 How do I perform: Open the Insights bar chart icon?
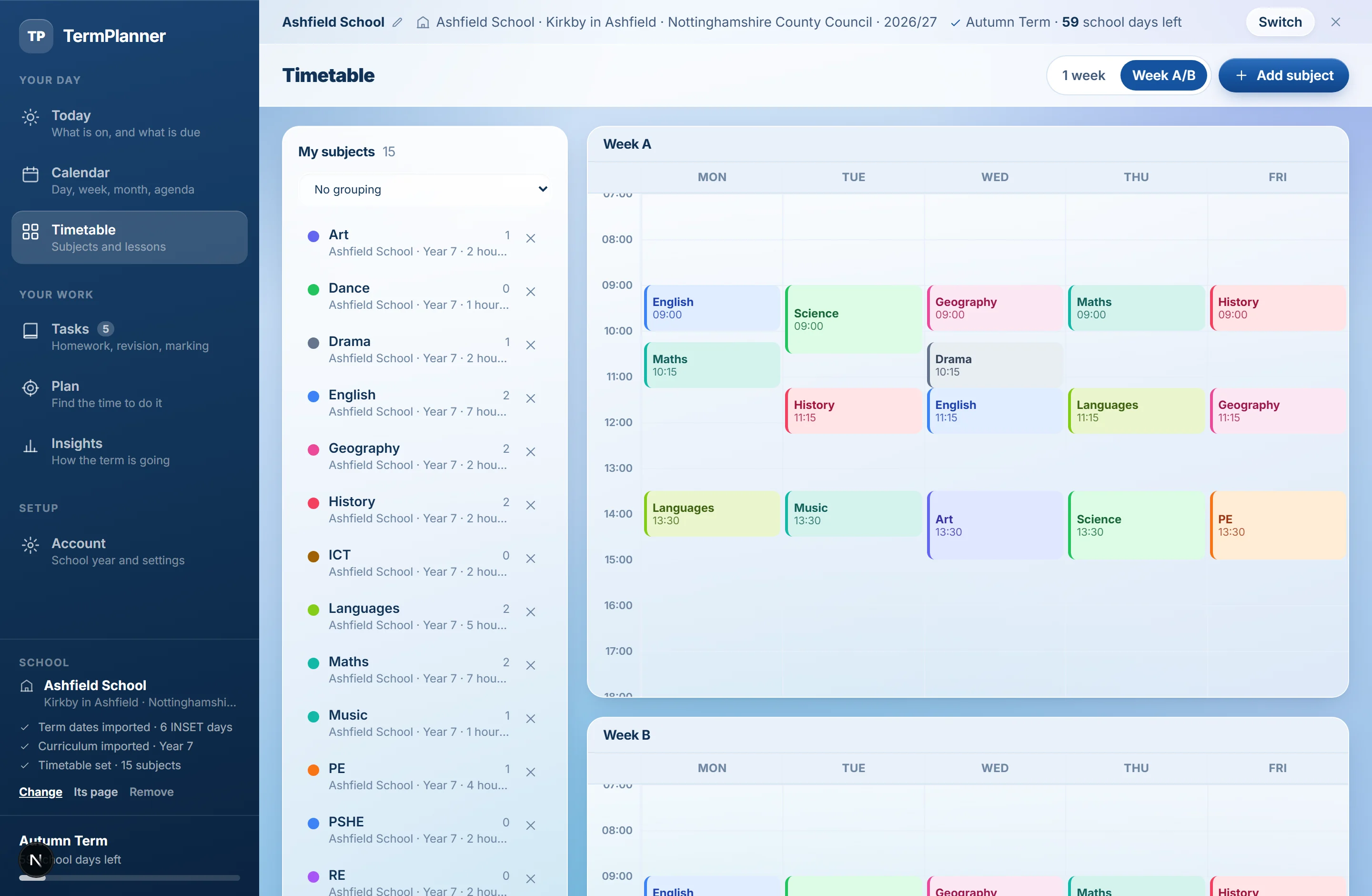(x=30, y=445)
